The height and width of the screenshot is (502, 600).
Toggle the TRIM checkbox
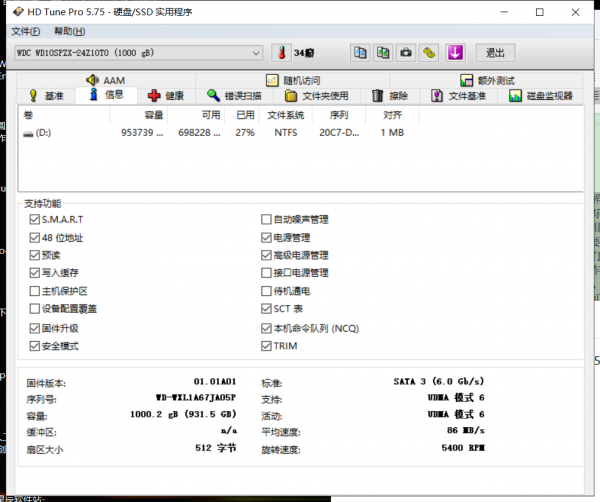tap(266, 346)
